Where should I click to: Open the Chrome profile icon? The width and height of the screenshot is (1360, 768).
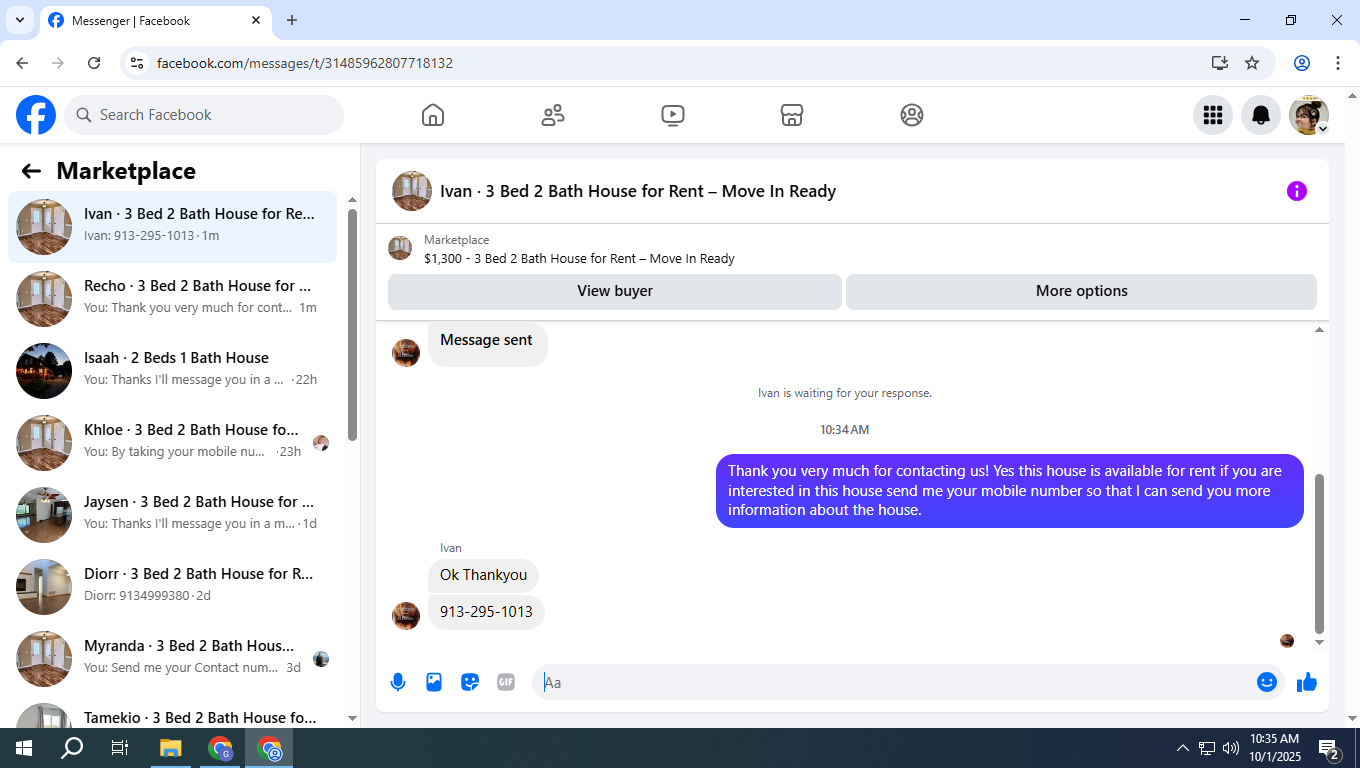coord(1302,63)
